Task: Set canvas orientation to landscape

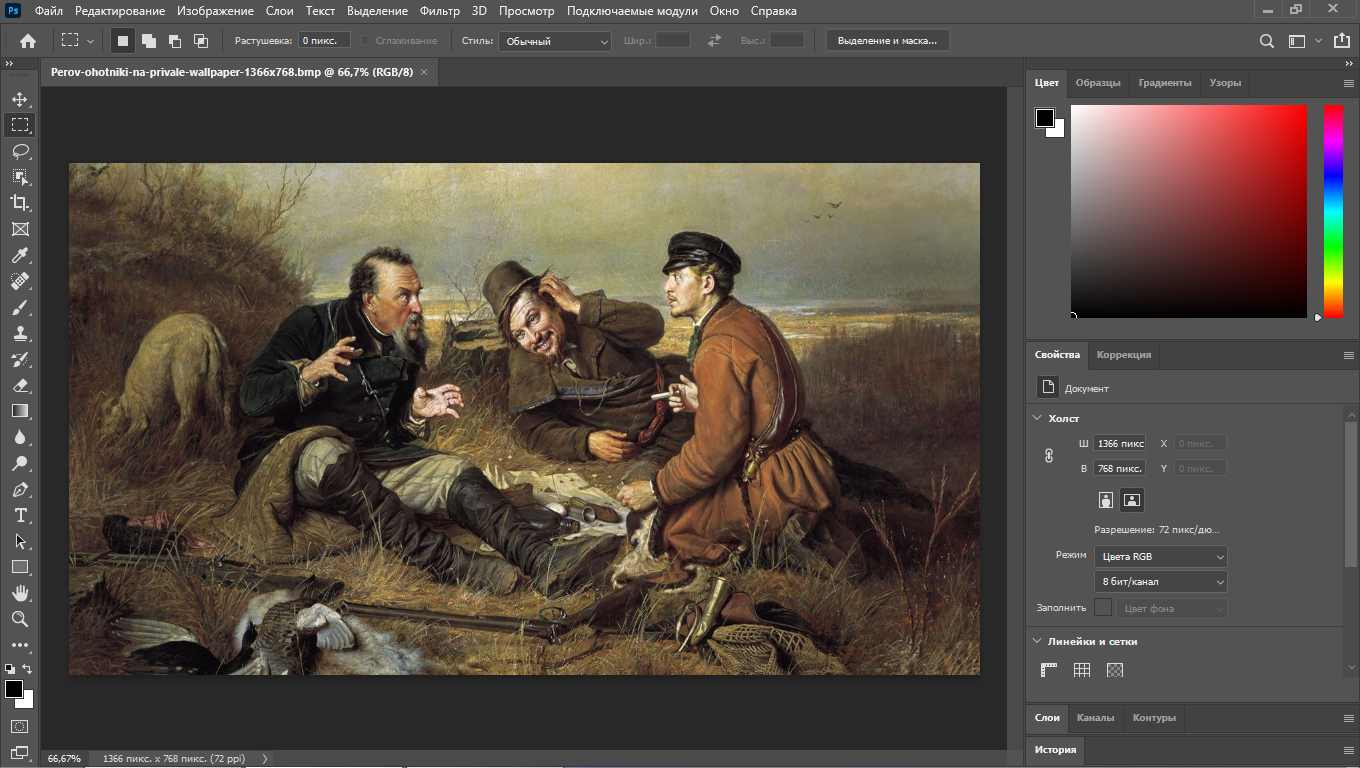Action: click(1132, 499)
